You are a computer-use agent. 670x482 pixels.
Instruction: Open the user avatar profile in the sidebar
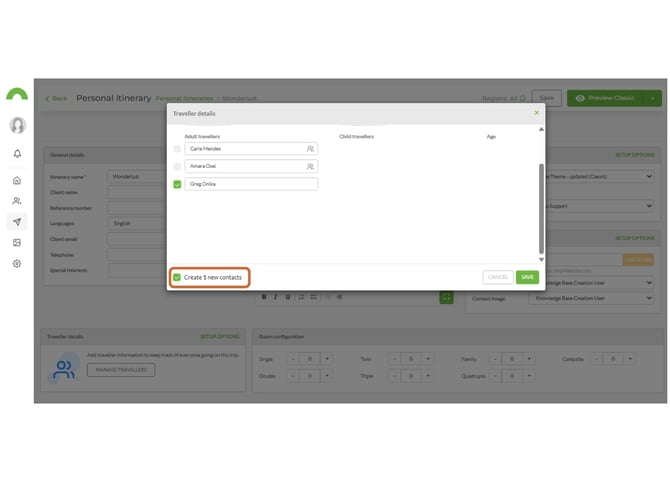click(x=18, y=125)
